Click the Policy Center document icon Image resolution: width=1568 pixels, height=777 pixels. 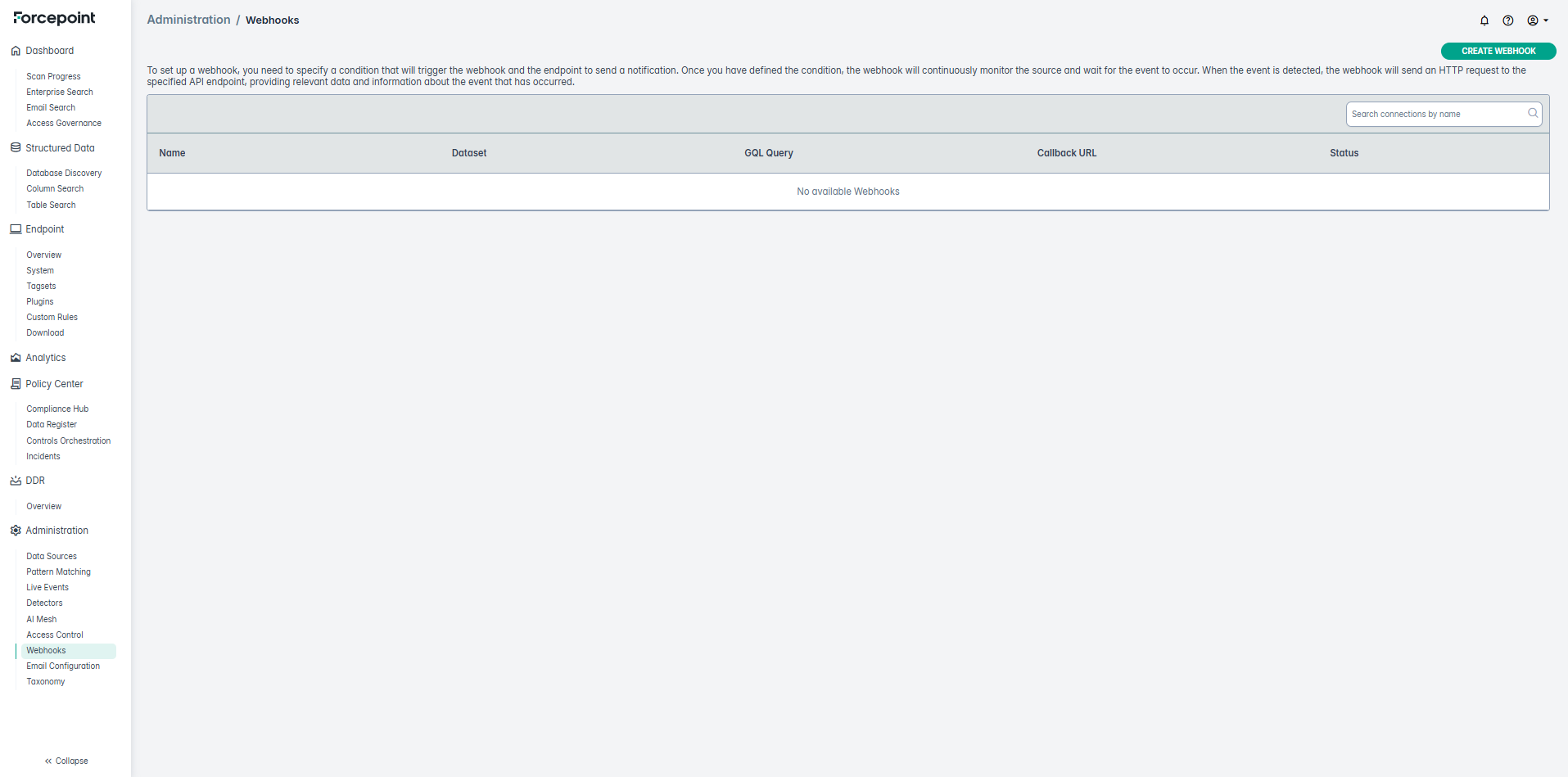click(16, 384)
